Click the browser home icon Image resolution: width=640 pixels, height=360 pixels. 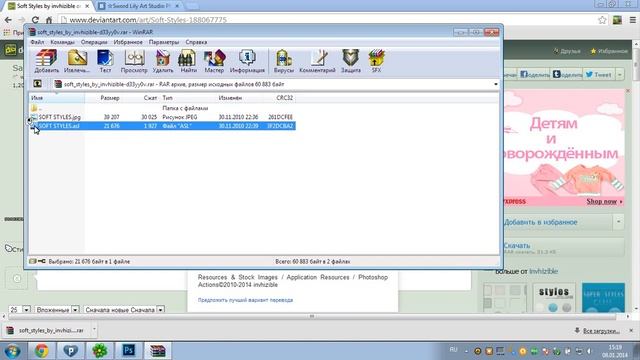point(49,20)
